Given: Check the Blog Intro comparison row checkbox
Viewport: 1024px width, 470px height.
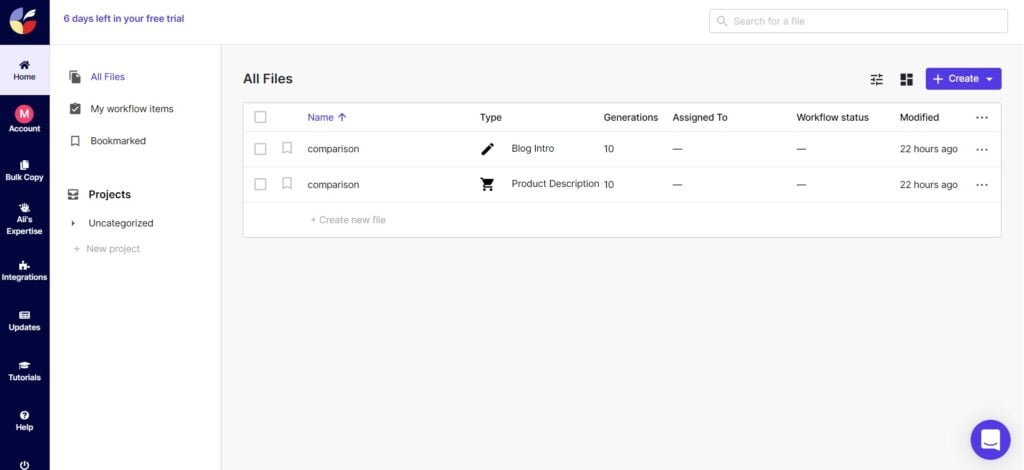Looking at the screenshot, I should (x=261, y=149).
